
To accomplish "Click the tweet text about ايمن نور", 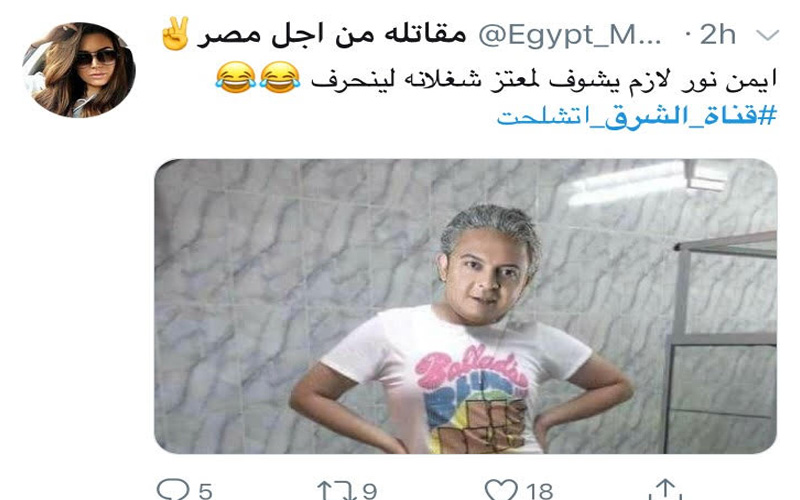I will click(544, 81).
